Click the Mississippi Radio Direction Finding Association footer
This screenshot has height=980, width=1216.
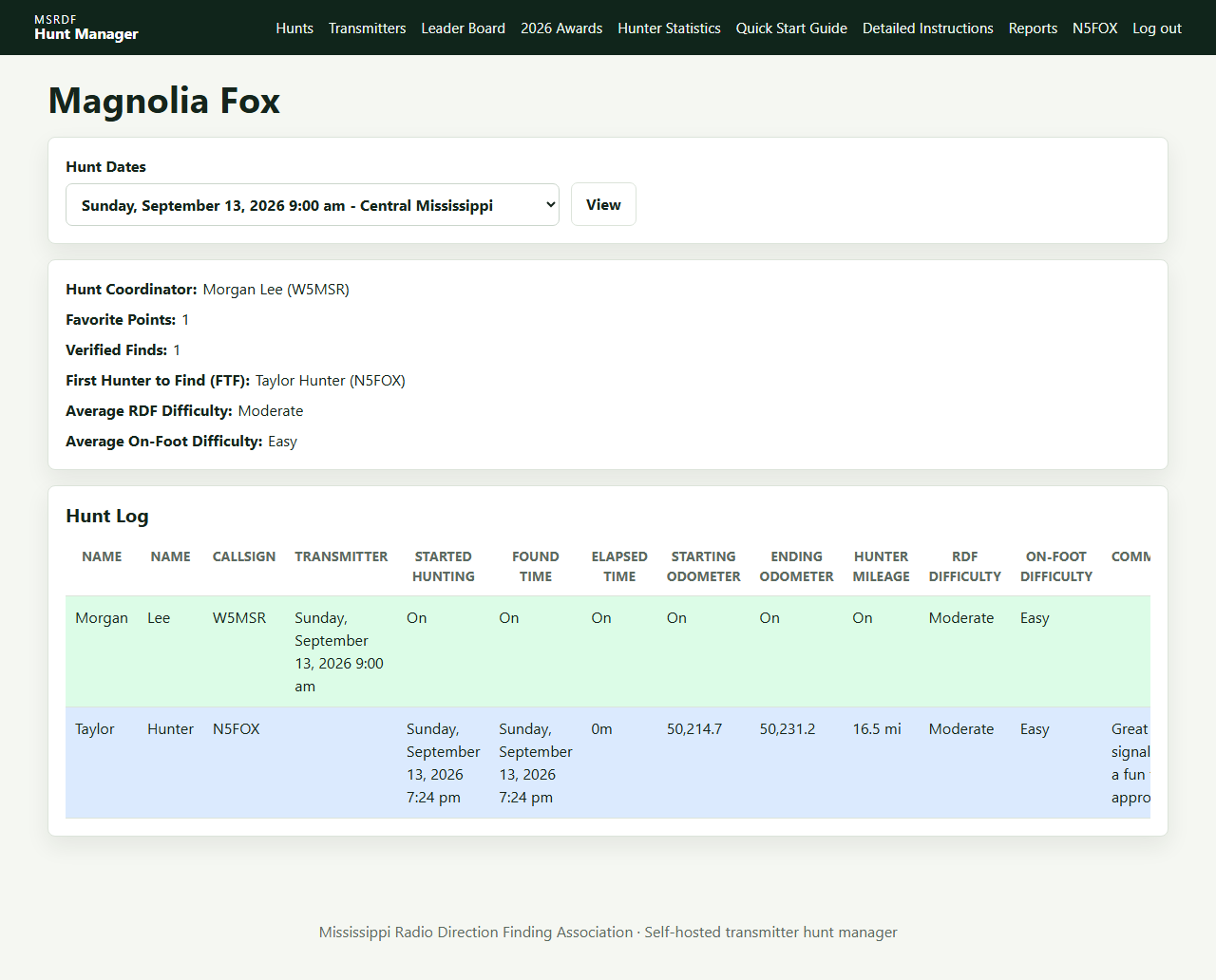pyautogui.click(x=608, y=933)
